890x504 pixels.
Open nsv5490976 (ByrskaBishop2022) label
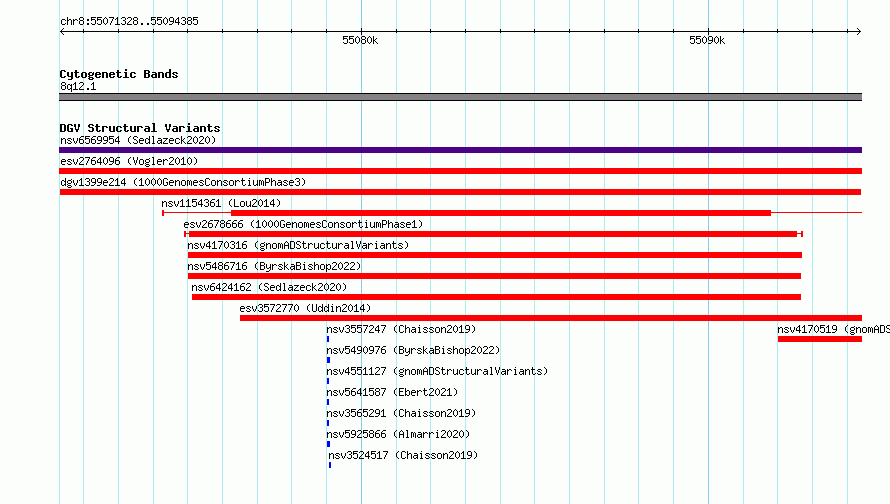(413, 350)
